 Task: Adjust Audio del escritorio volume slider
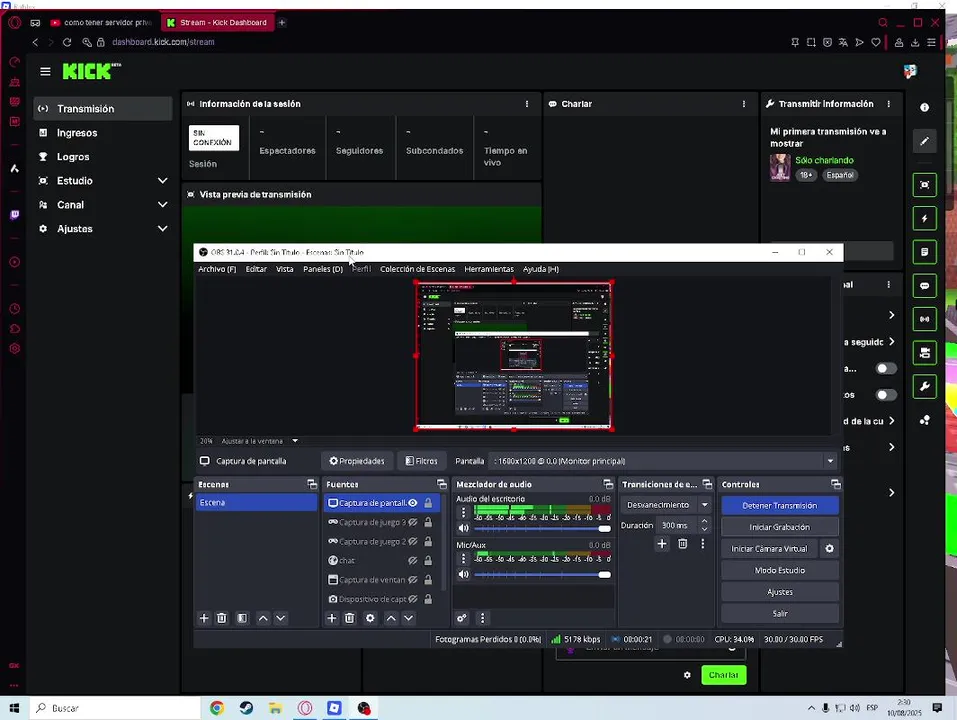pyautogui.click(x=542, y=528)
